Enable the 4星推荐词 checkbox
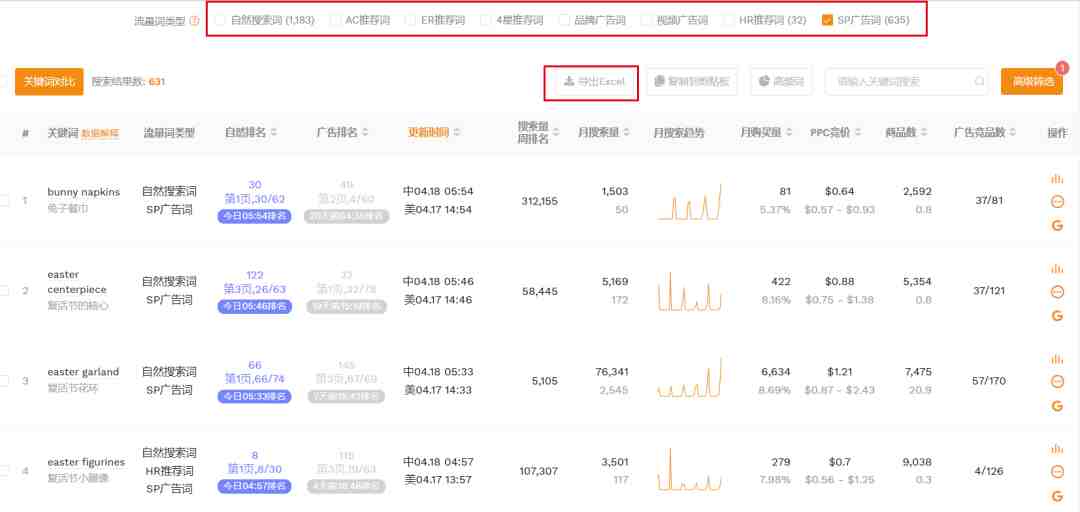Screen dimensions: 1080x512 coord(486,21)
